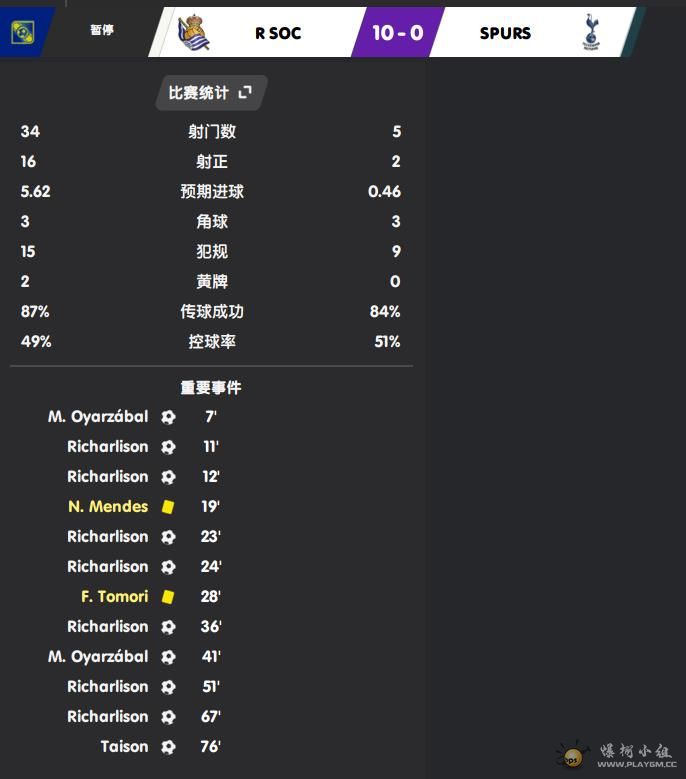This screenshot has height=779, width=686.
Task: Open the 比赛统计 match stats panel
Action: [199, 93]
